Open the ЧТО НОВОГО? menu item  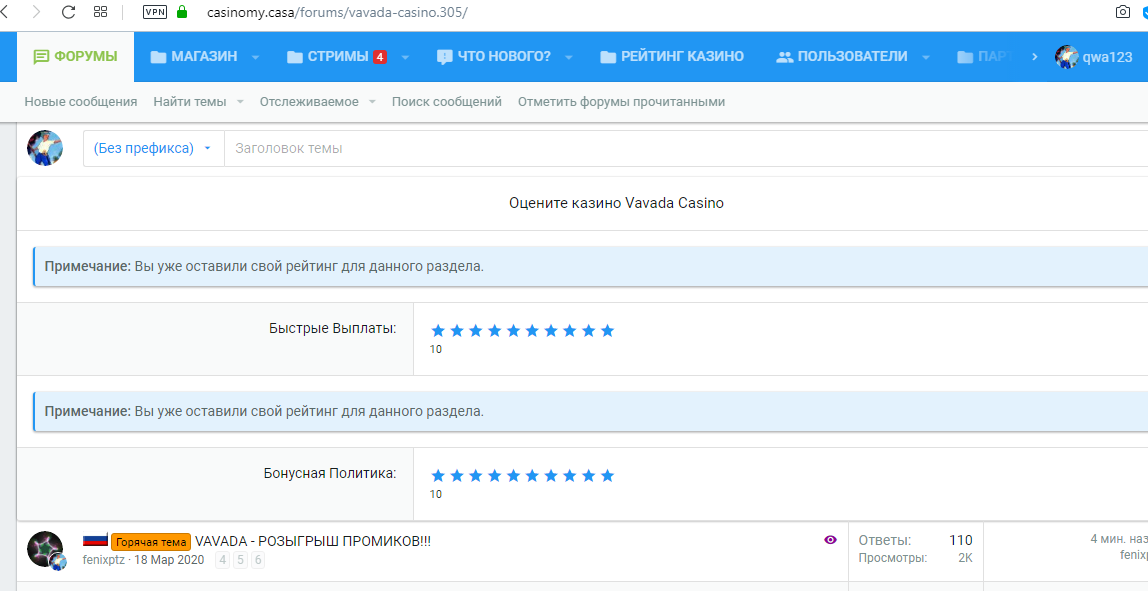click(493, 56)
